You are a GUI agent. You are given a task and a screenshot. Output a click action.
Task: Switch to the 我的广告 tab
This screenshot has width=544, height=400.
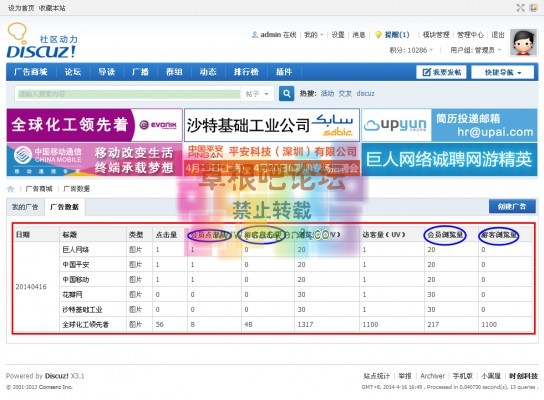click(x=25, y=207)
